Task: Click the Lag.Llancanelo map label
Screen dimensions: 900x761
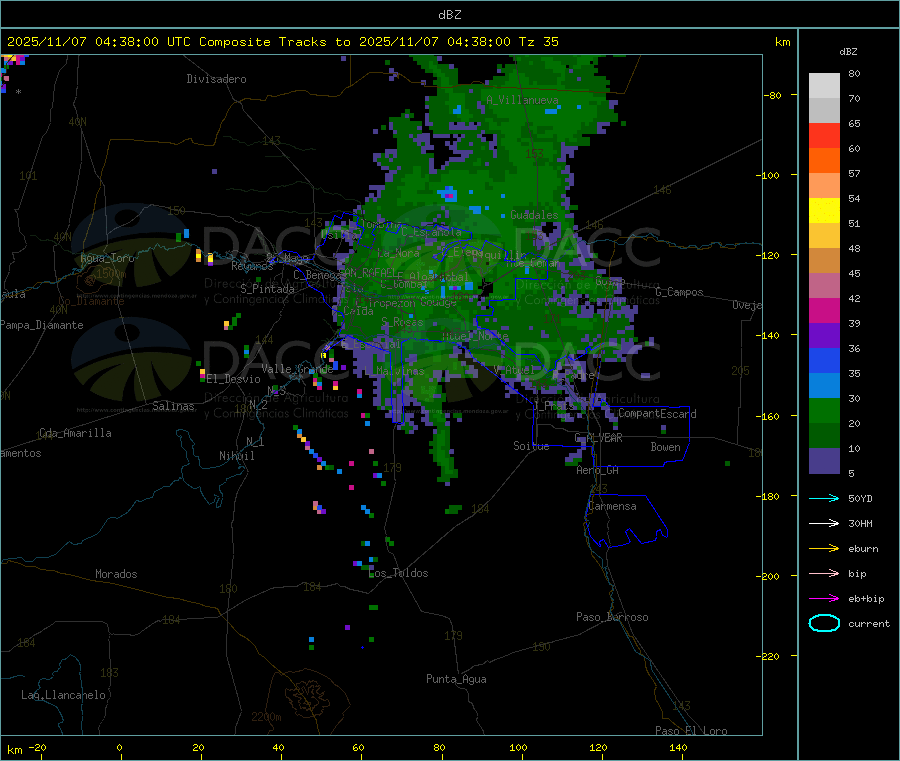Action: 63,695
